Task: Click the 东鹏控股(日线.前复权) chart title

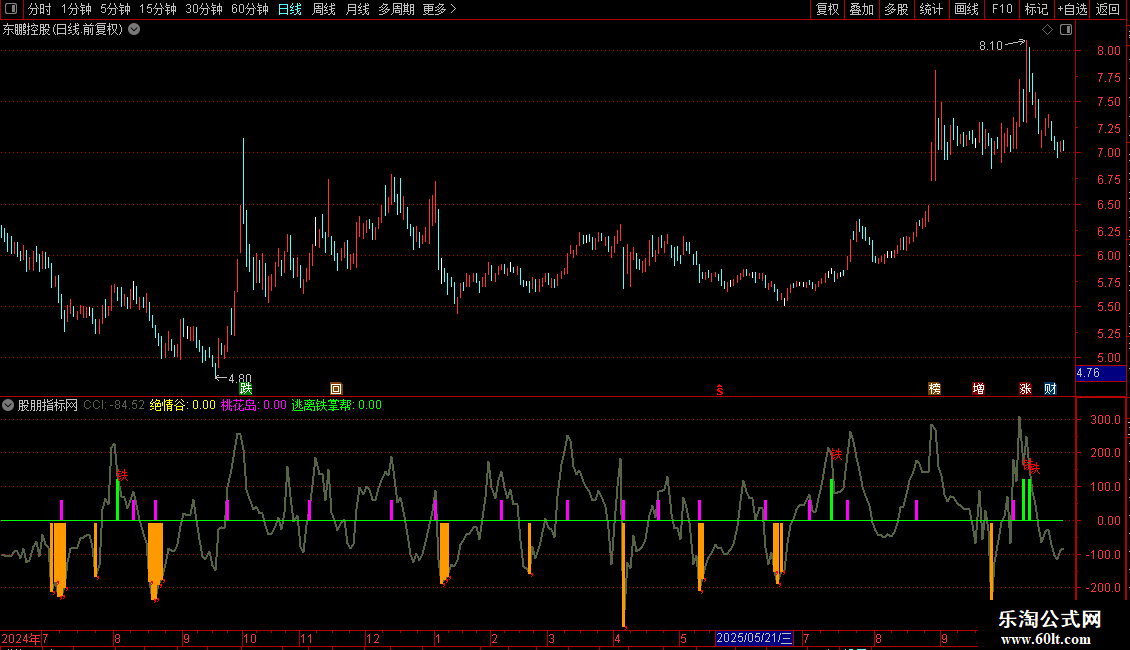Action: tap(63, 30)
